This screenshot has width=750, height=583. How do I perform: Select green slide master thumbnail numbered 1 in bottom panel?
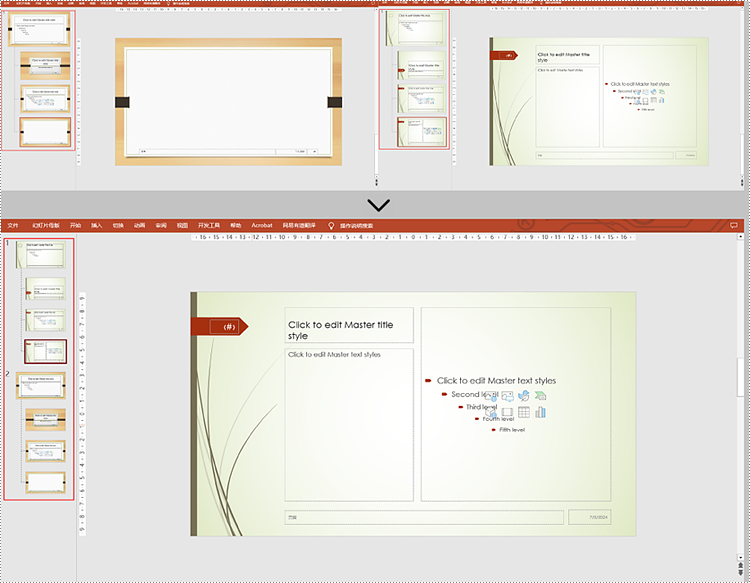[x=41, y=254]
